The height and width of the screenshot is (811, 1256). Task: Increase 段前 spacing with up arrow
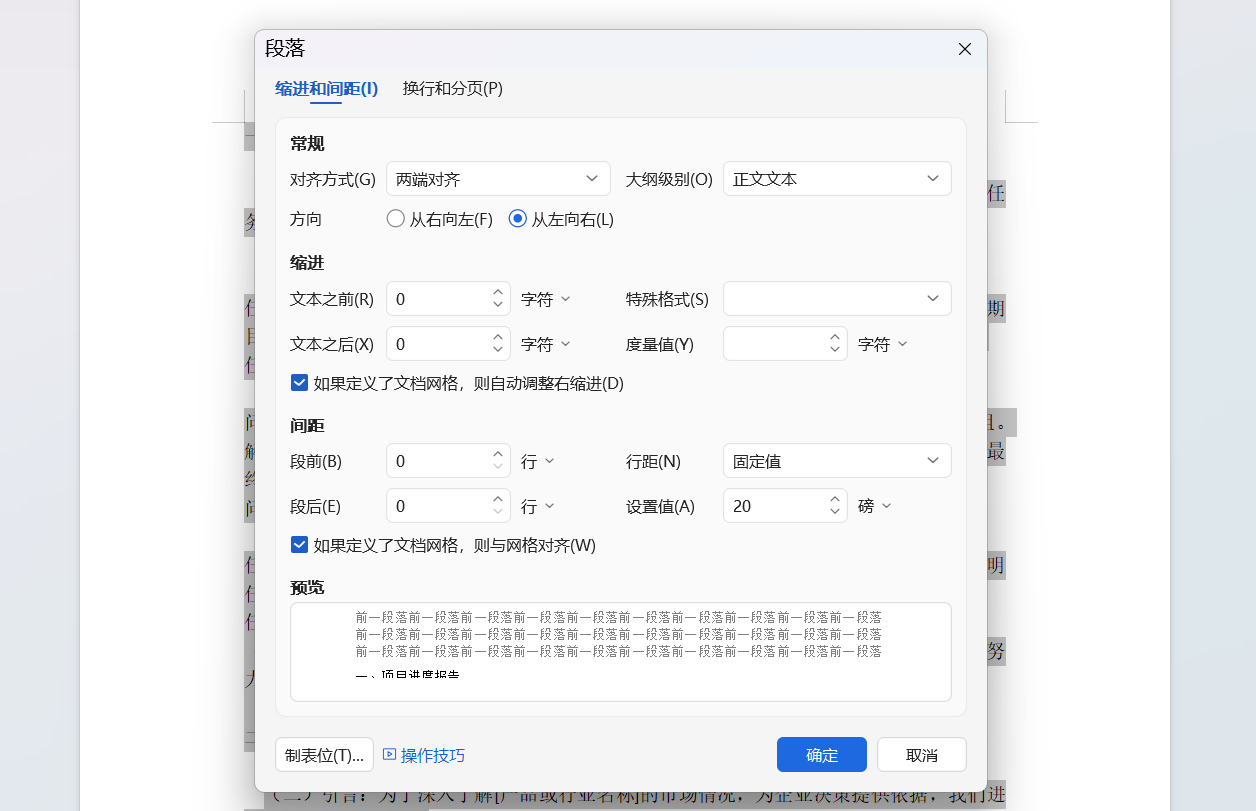[x=497, y=454]
